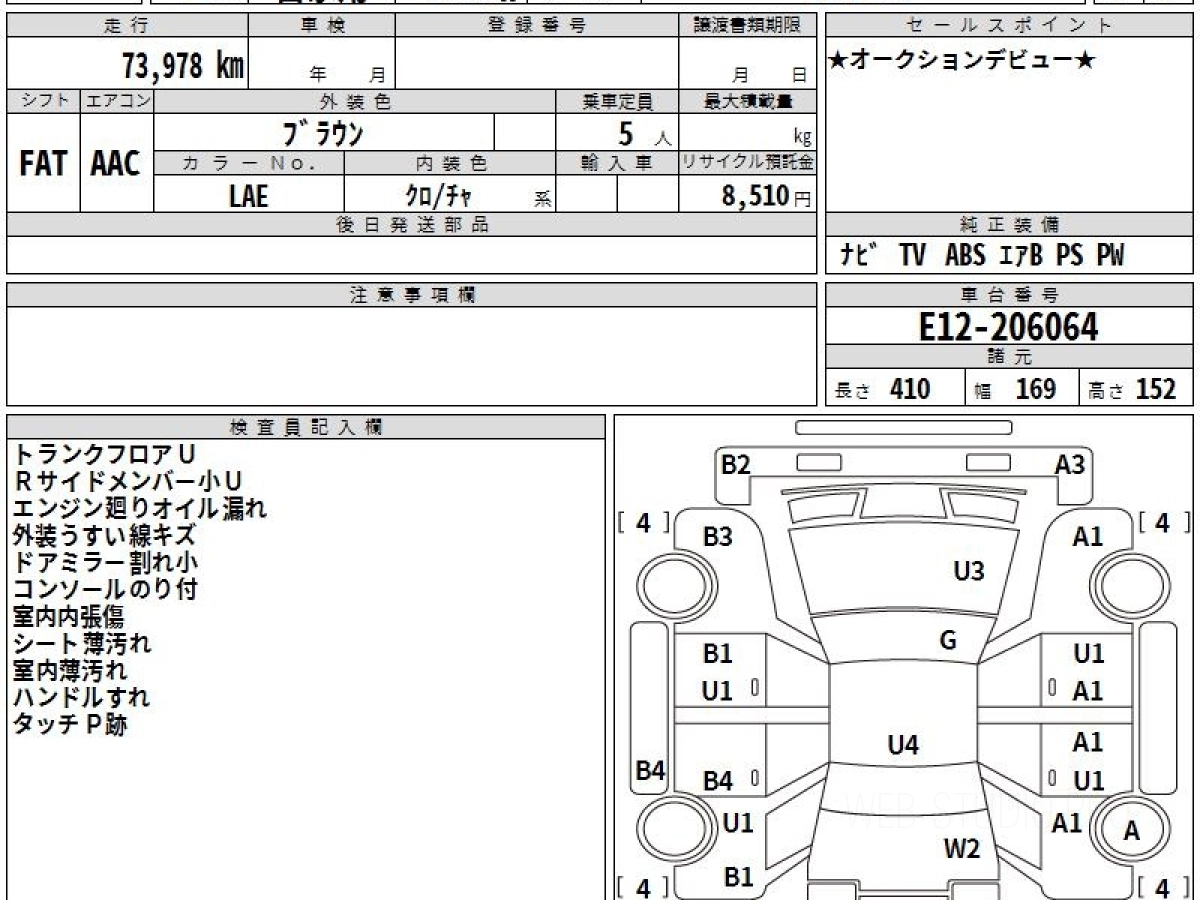Viewport: 1200px width, 900px height.
Task: Click the 走行 column header
Action: point(126,25)
